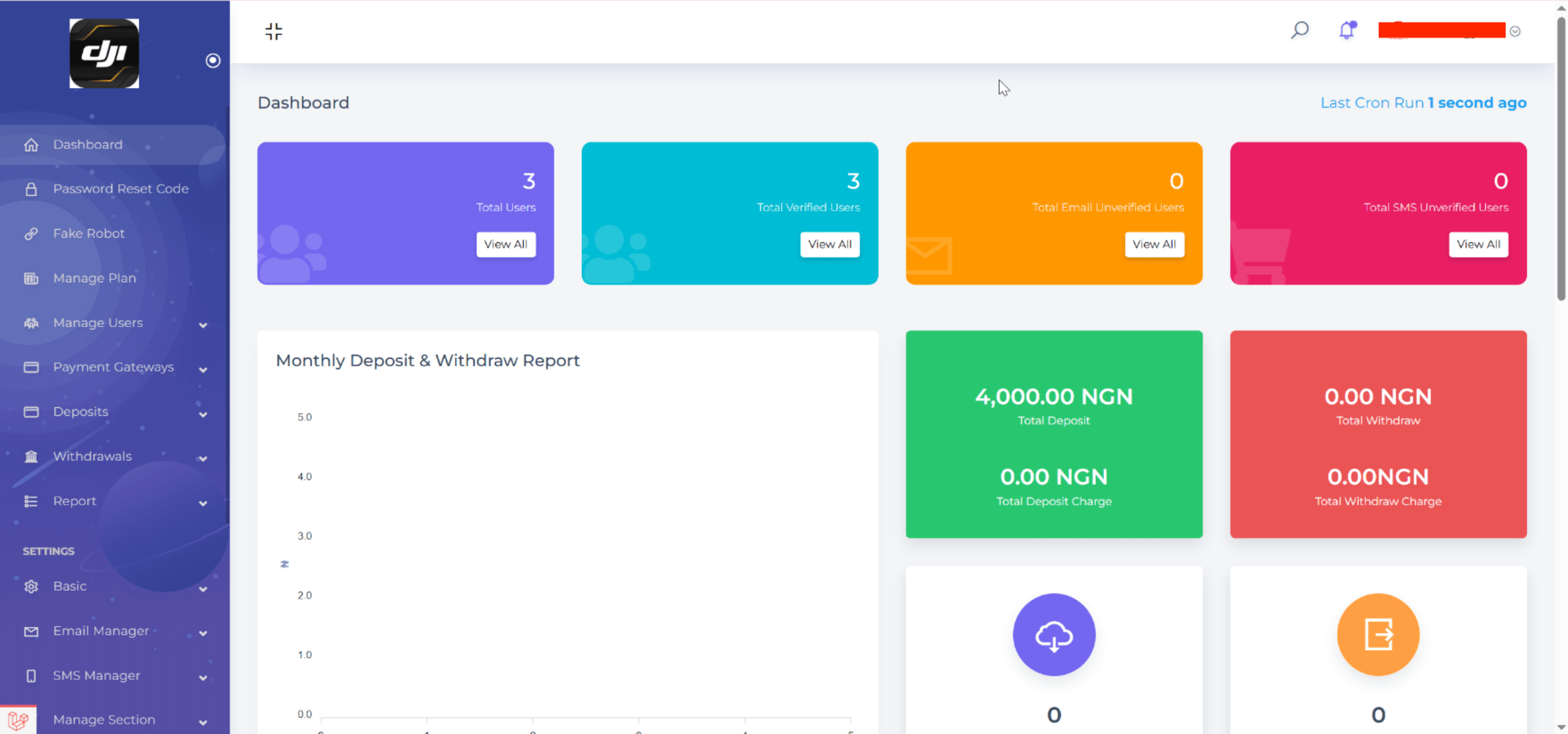1568x734 pixels.
Task: Click View All under Total Email Unverified Users
Action: pos(1153,244)
